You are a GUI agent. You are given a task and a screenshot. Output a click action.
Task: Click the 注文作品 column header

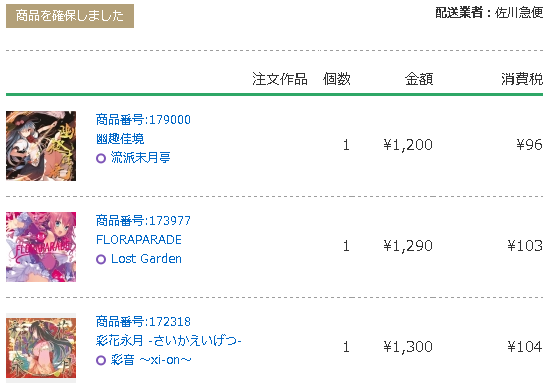280,79
